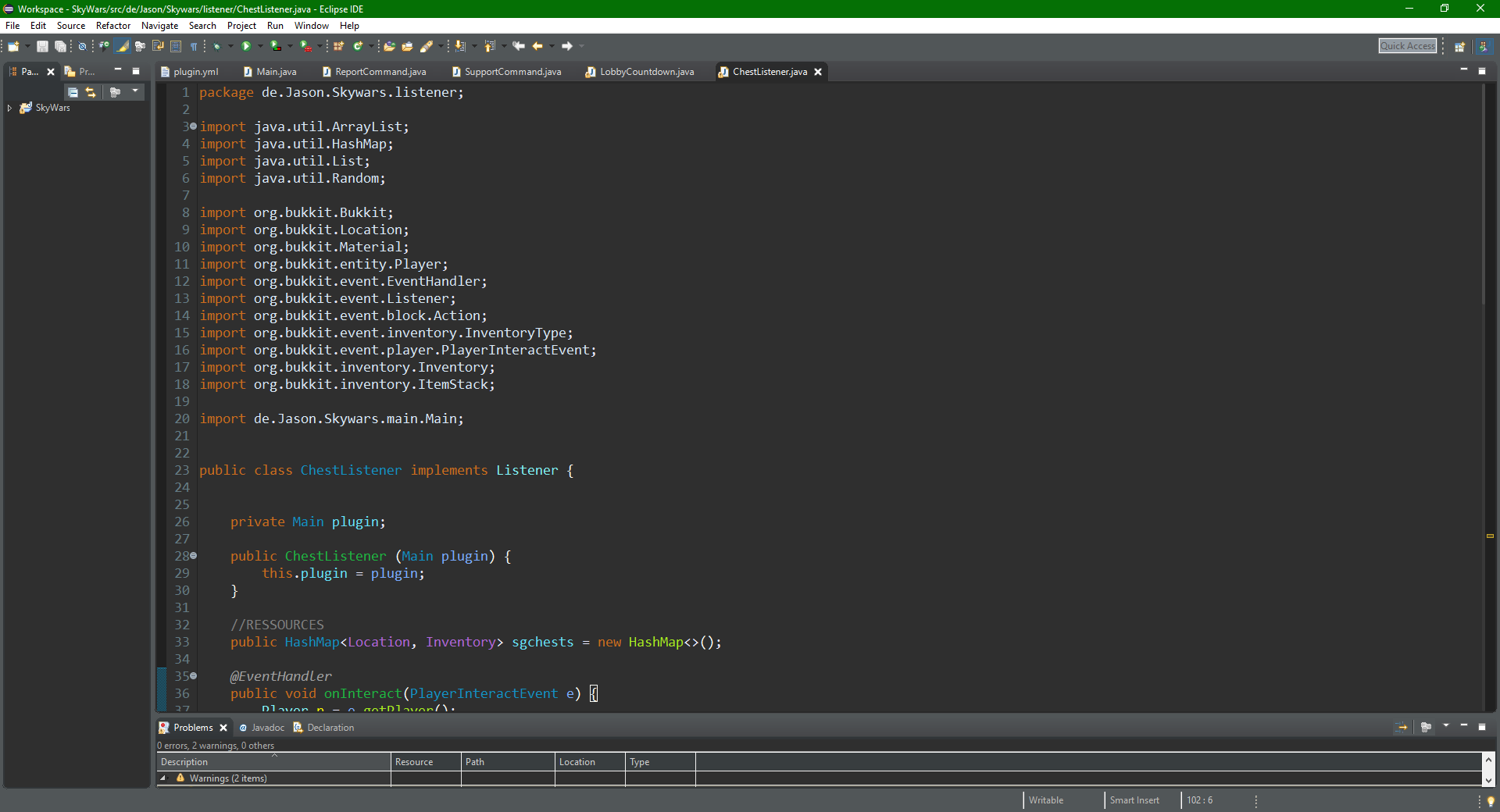Open the Back history dropdown
This screenshot has width=1500, height=812.
[x=552, y=47]
